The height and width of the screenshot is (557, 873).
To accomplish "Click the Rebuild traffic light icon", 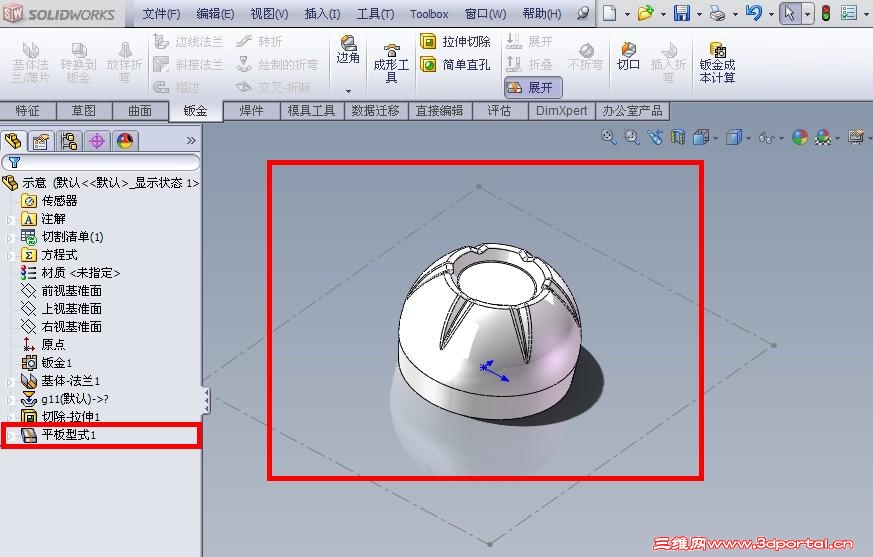I will (826, 13).
